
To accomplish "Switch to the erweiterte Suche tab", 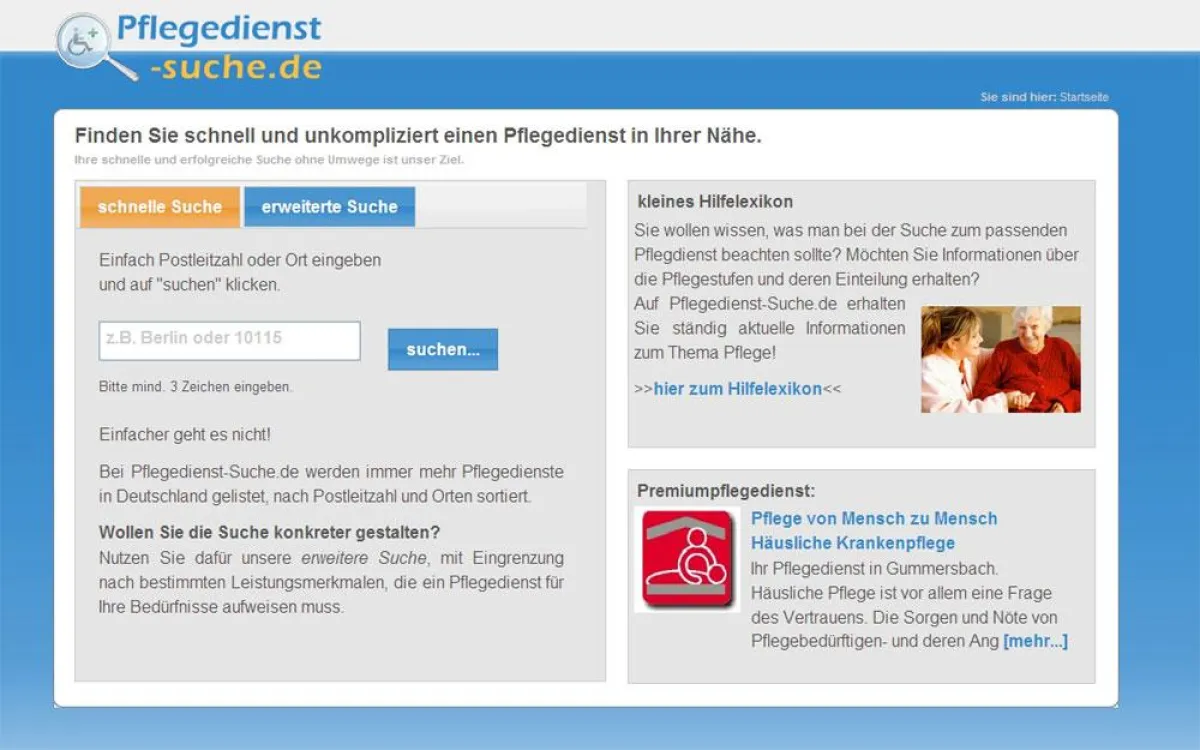I will click(x=330, y=206).
